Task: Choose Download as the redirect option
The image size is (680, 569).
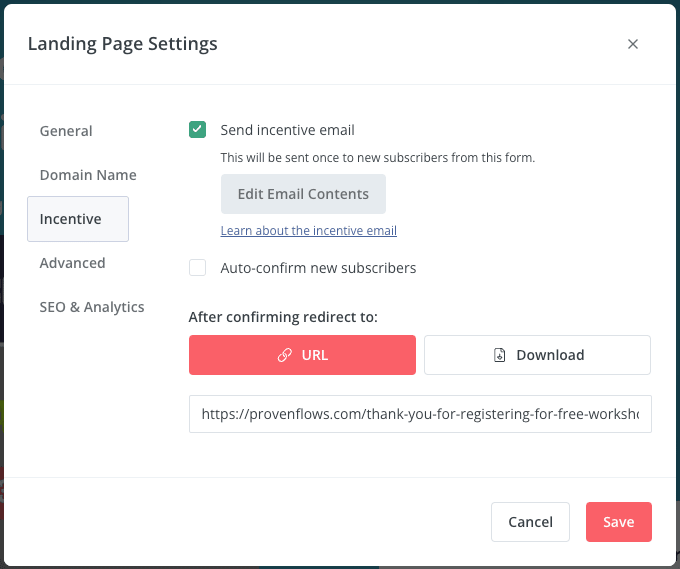Action: (x=537, y=355)
